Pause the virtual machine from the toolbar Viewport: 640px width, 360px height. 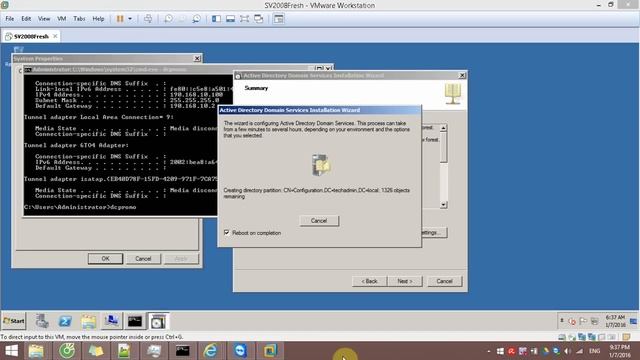[x=120, y=19]
